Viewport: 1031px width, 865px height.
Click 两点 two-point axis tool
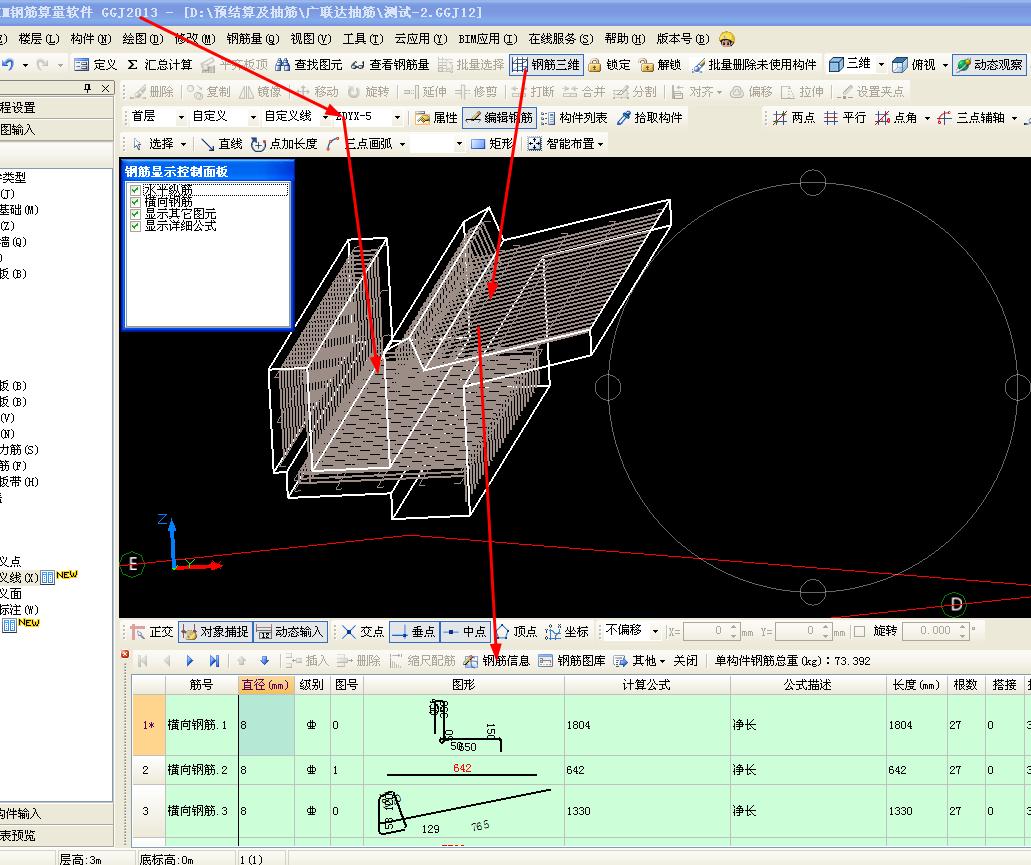pyautogui.click(x=794, y=118)
